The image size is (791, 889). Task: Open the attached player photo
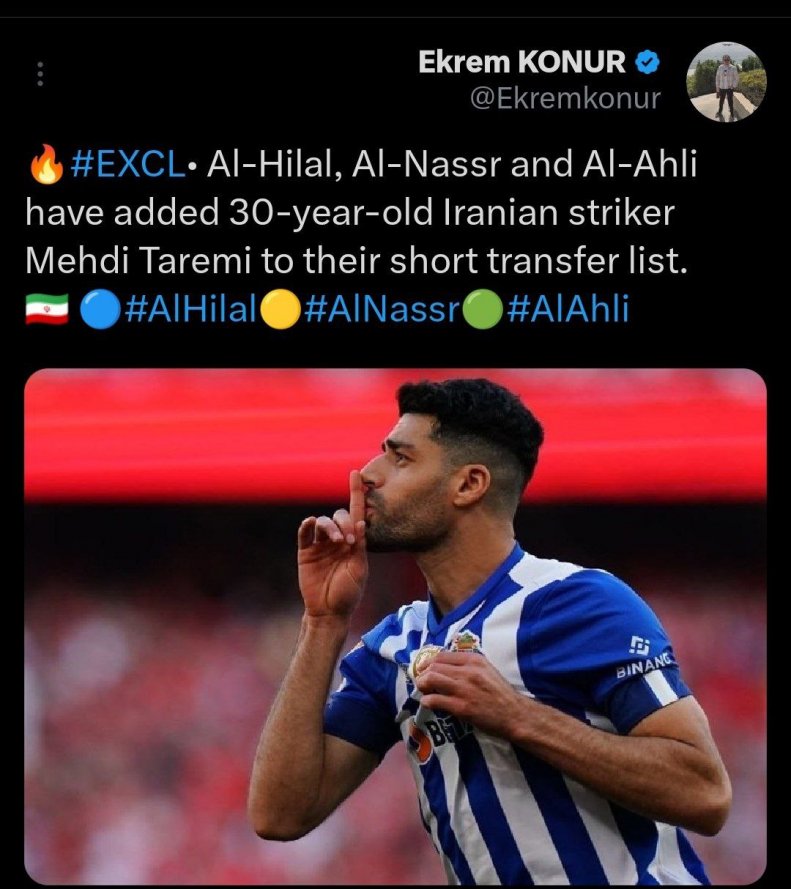[x=395, y=626]
